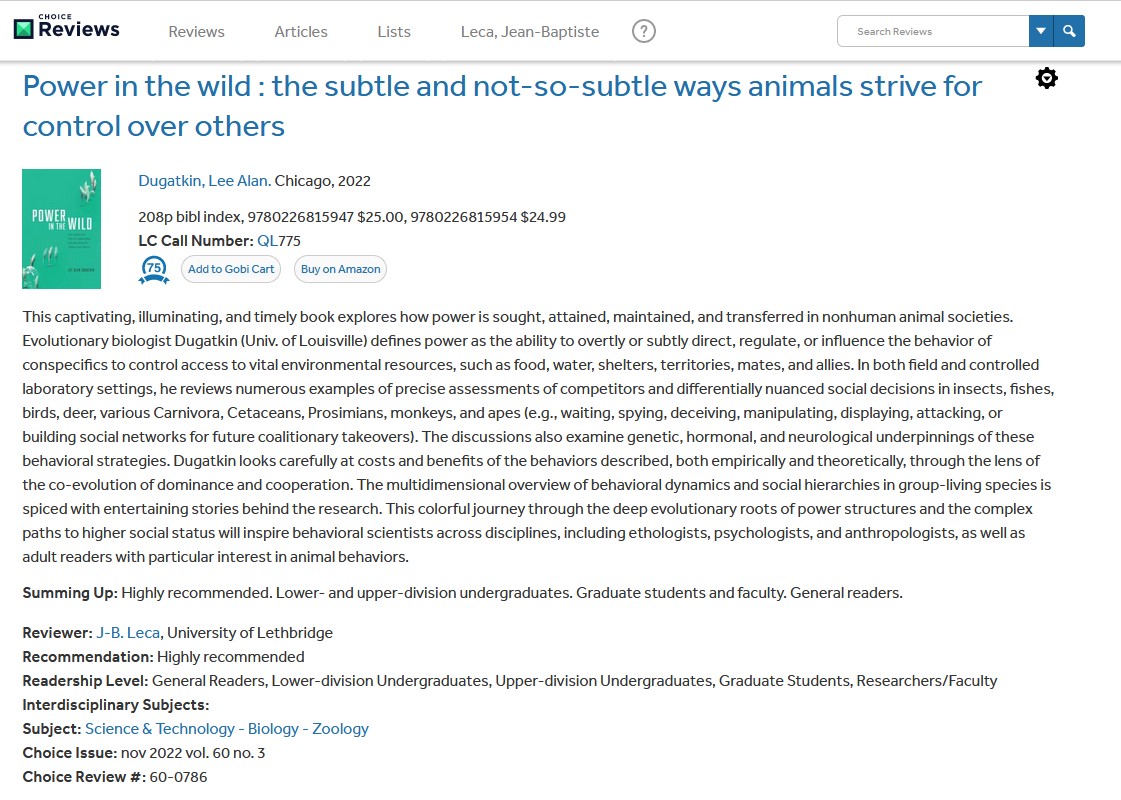This screenshot has height=800, width=1121.
Task: Open the Leca, Jean-Baptiste account menu
Action: (x=530, y=32)
